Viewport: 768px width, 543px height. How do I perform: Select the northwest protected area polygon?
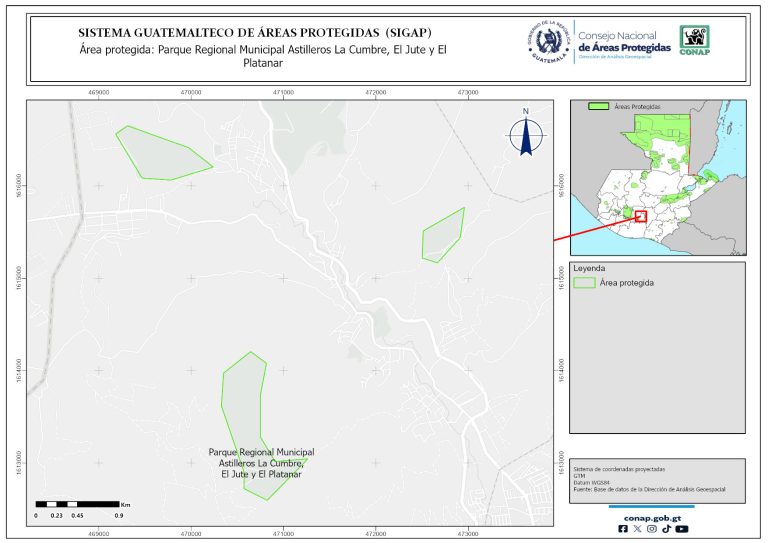click(x=160, y=154)
